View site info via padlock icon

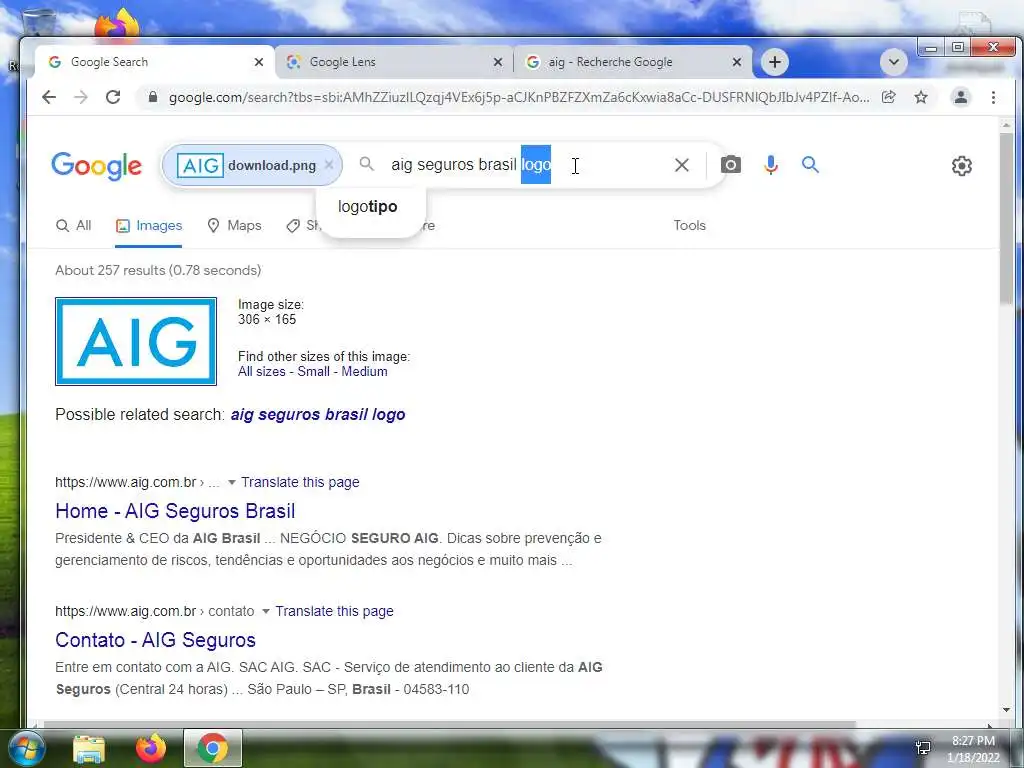(x=153, y=97)
